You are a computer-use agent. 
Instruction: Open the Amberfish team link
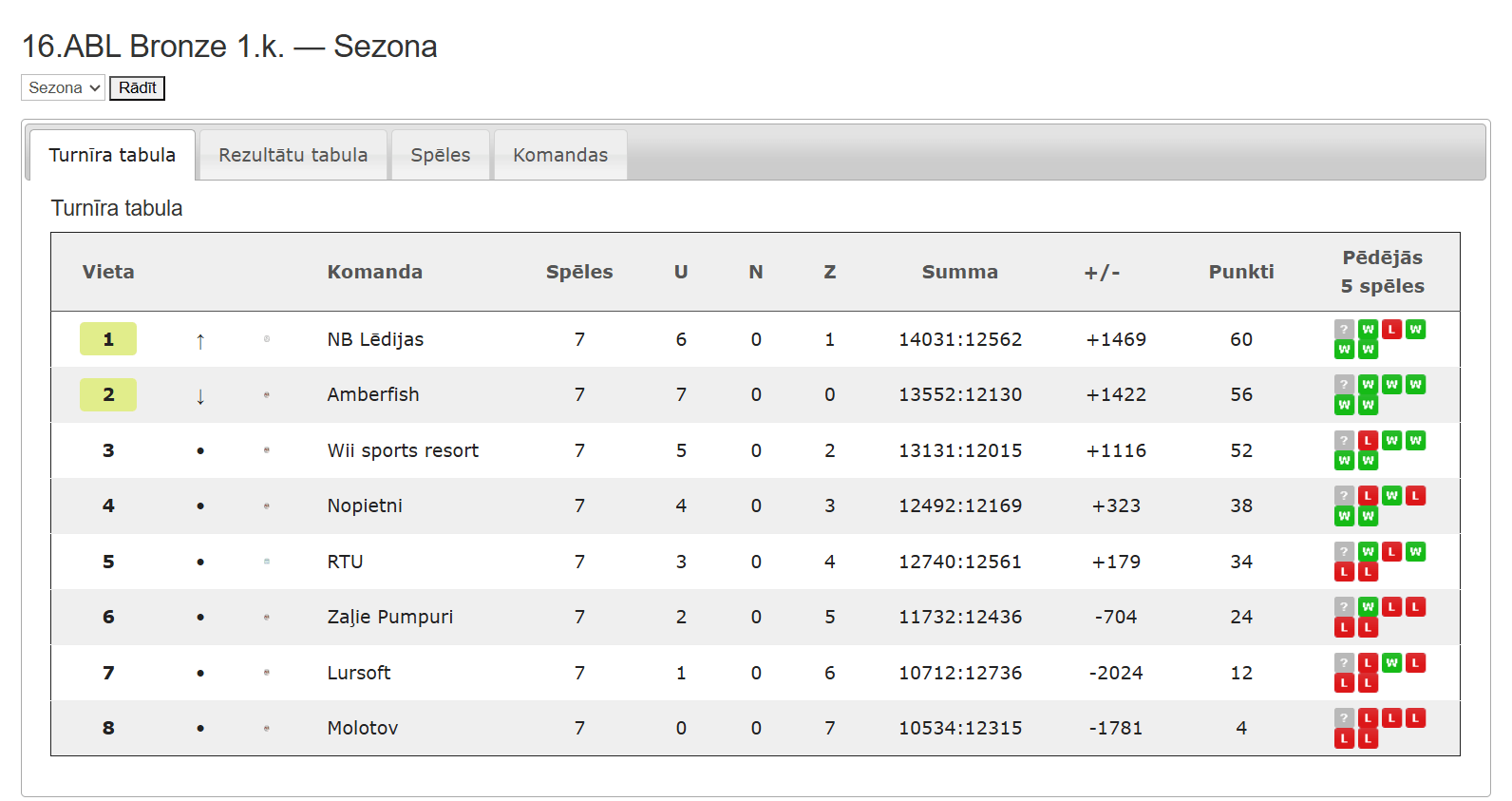click(x=373, y=394)
